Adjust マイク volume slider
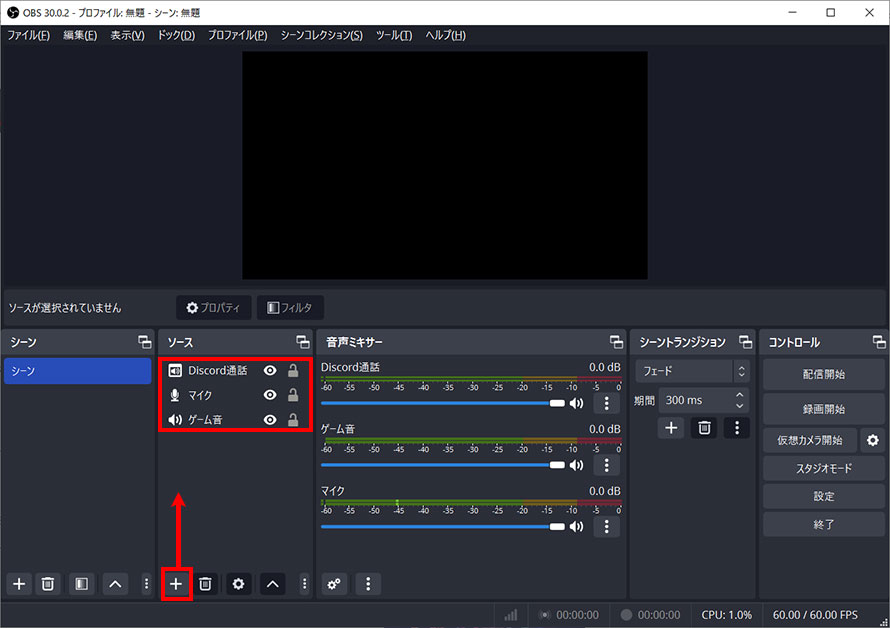 coord(443,526)
